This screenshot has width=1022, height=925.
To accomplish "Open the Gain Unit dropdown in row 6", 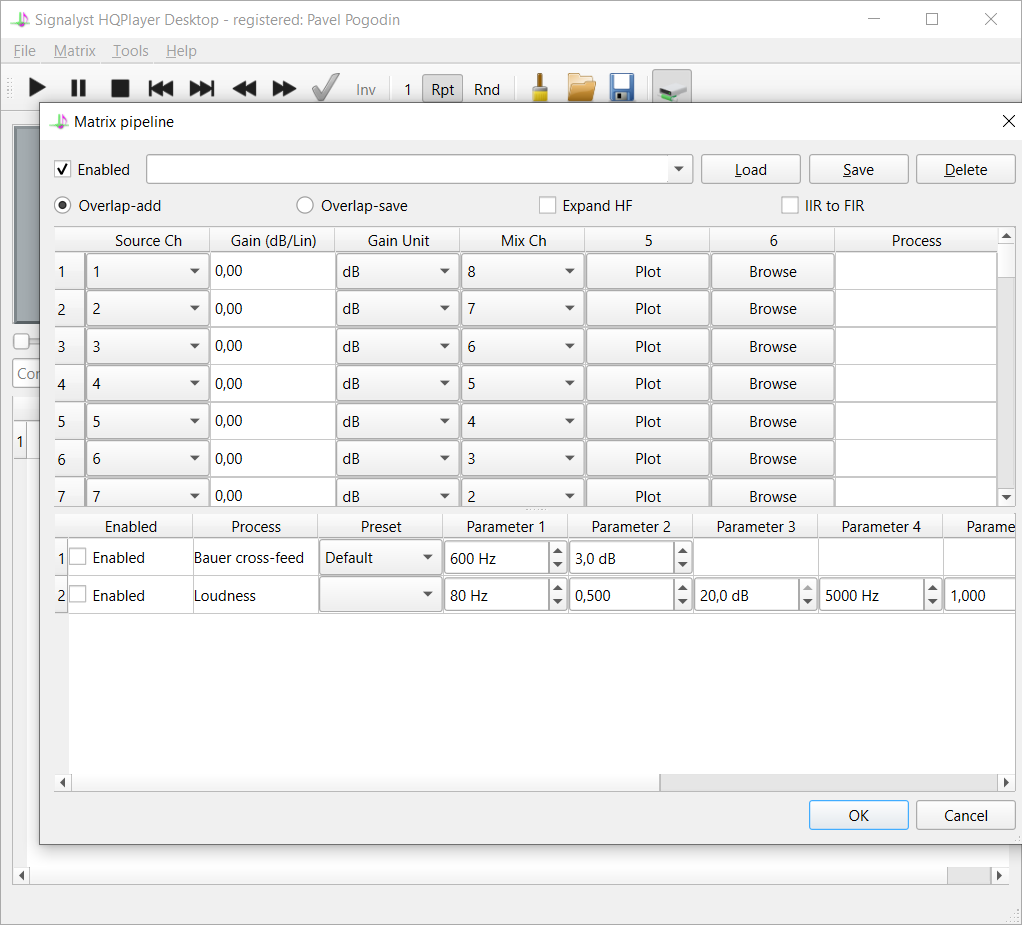I will 398,458.
